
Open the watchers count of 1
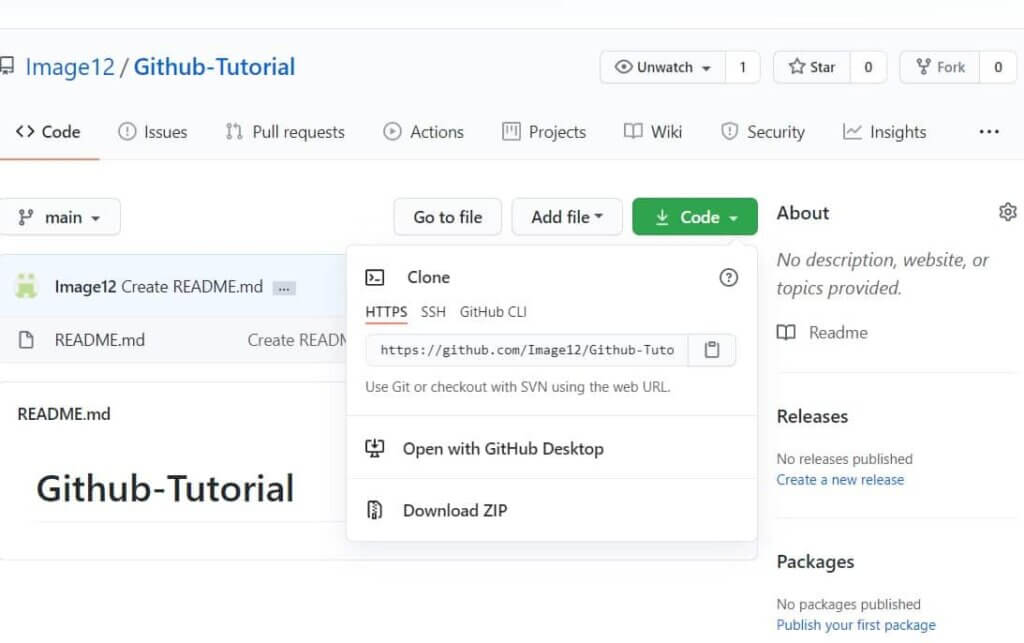coord(743,67)
